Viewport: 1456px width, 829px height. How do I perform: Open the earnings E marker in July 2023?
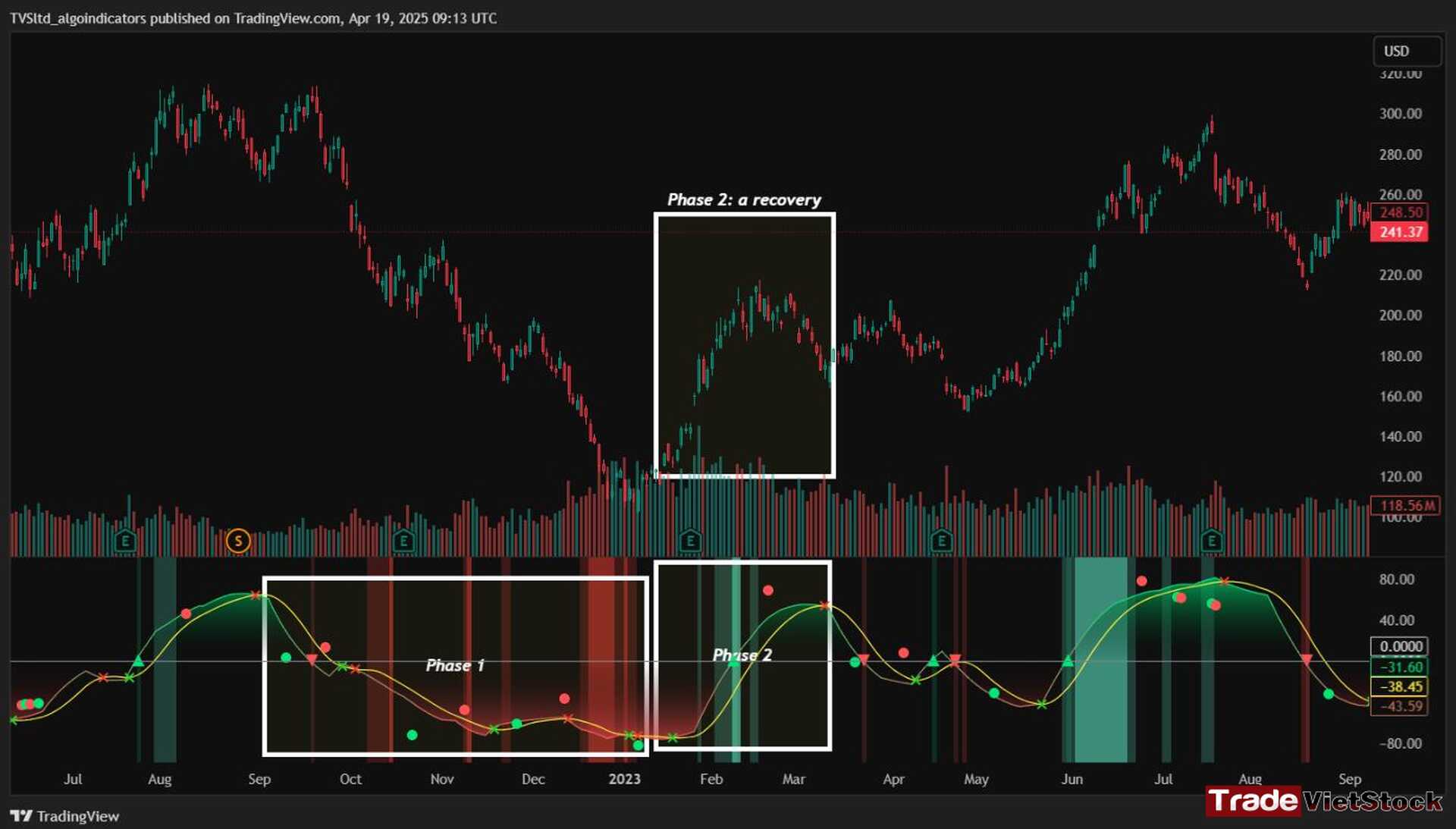click(x=1212, y=541)
